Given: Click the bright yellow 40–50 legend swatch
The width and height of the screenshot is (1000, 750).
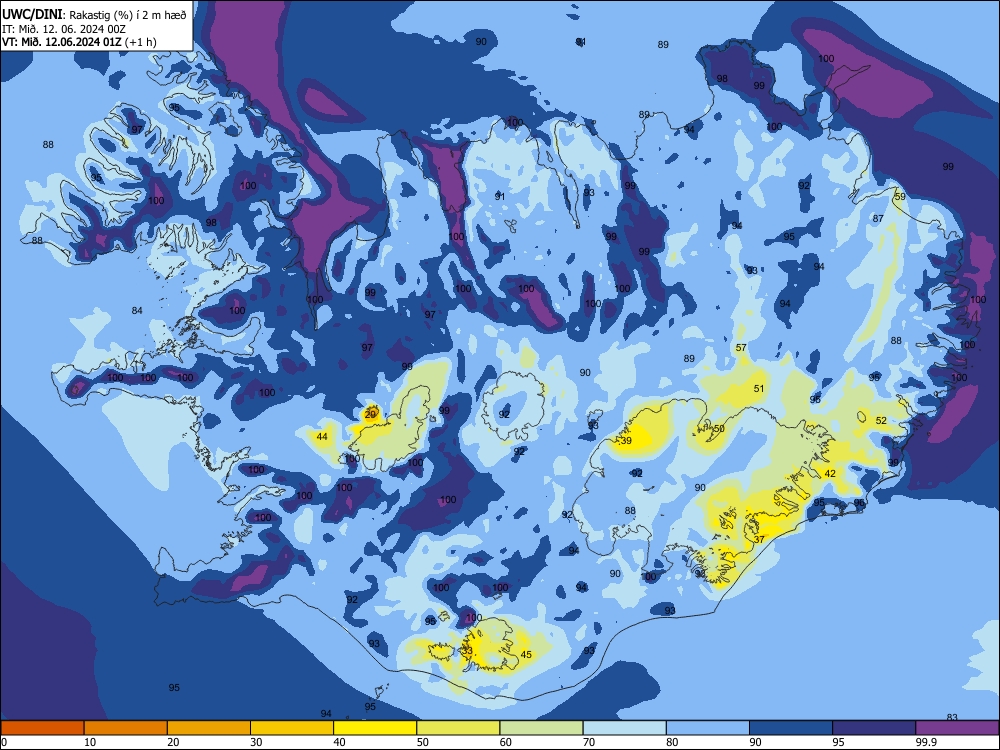Looking at the screenshot, I should [x=375, y=728].
